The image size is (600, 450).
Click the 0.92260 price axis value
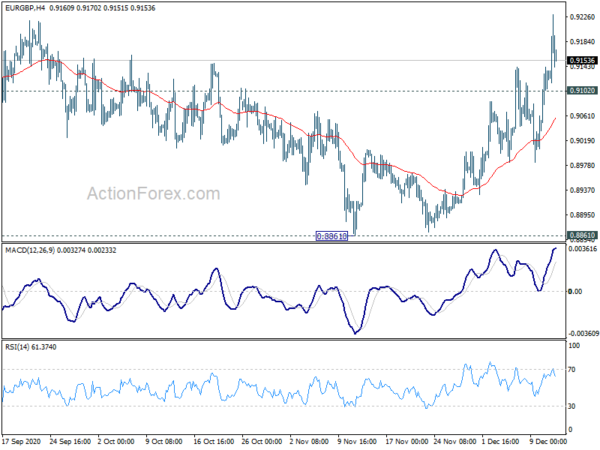(582, 17)
